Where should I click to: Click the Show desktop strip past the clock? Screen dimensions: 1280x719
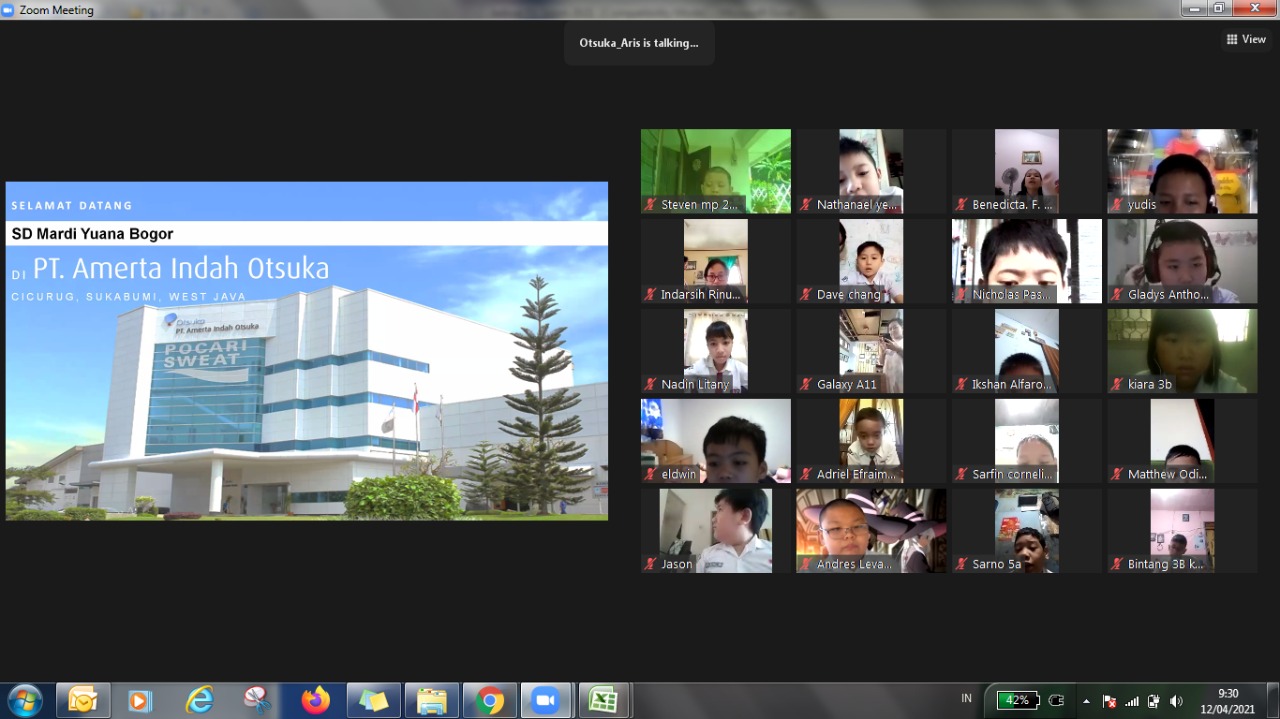1273,701
